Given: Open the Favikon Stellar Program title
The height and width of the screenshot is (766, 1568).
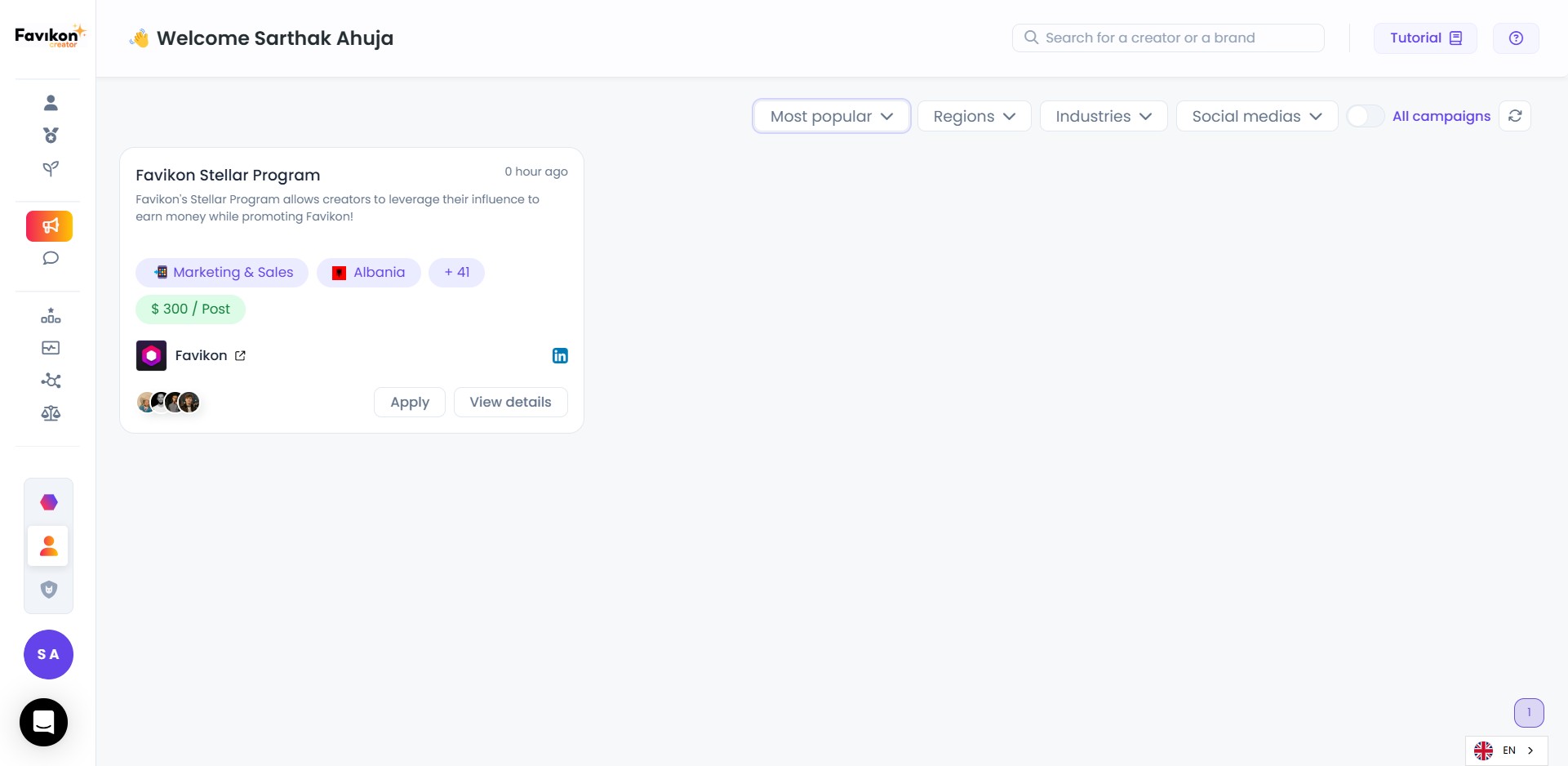Looking at the screenshot, I should pyautogui.click(x=228, y=175).
